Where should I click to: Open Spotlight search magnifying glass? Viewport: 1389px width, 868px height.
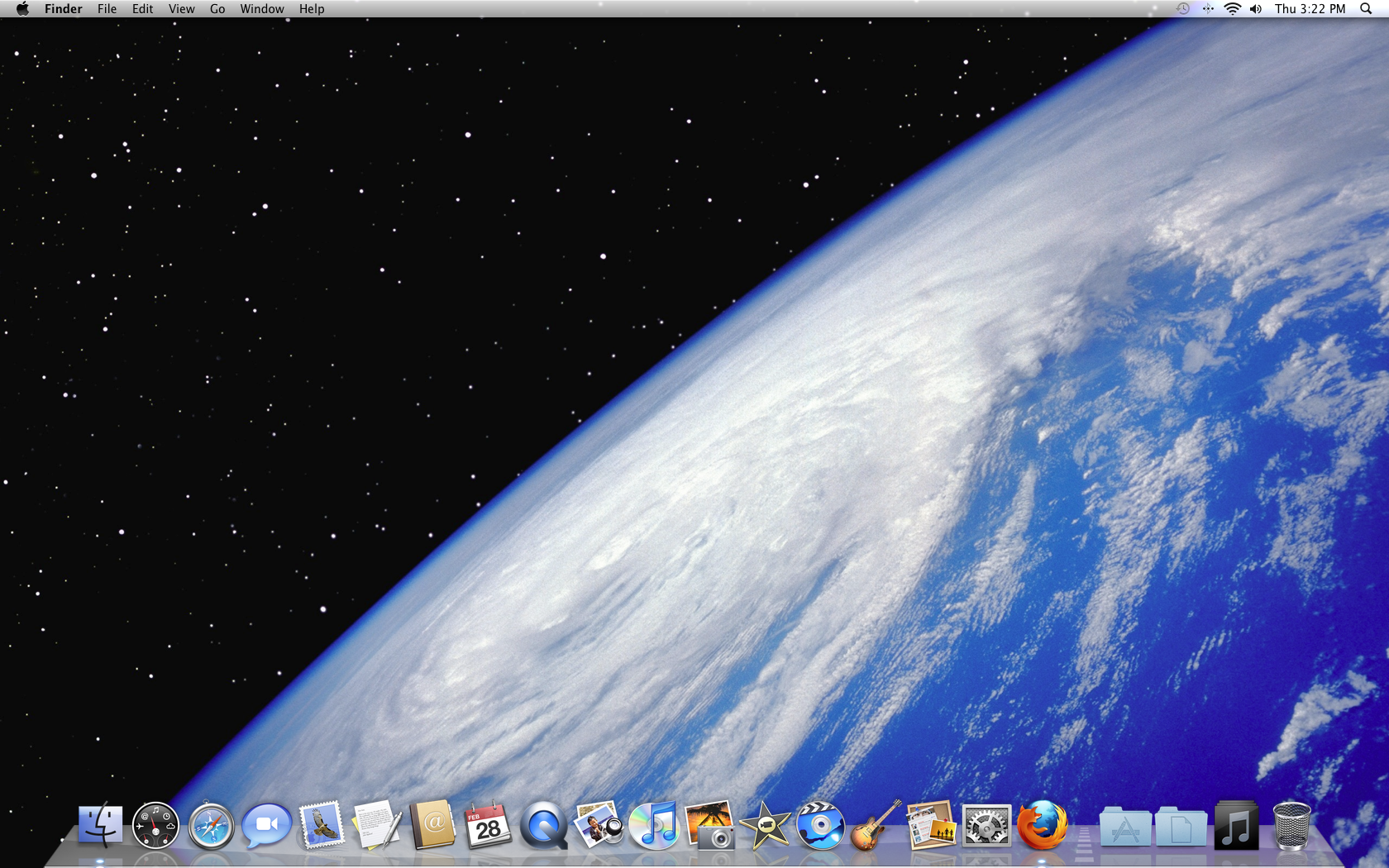pyautogui.click(x=1366, y=8)
